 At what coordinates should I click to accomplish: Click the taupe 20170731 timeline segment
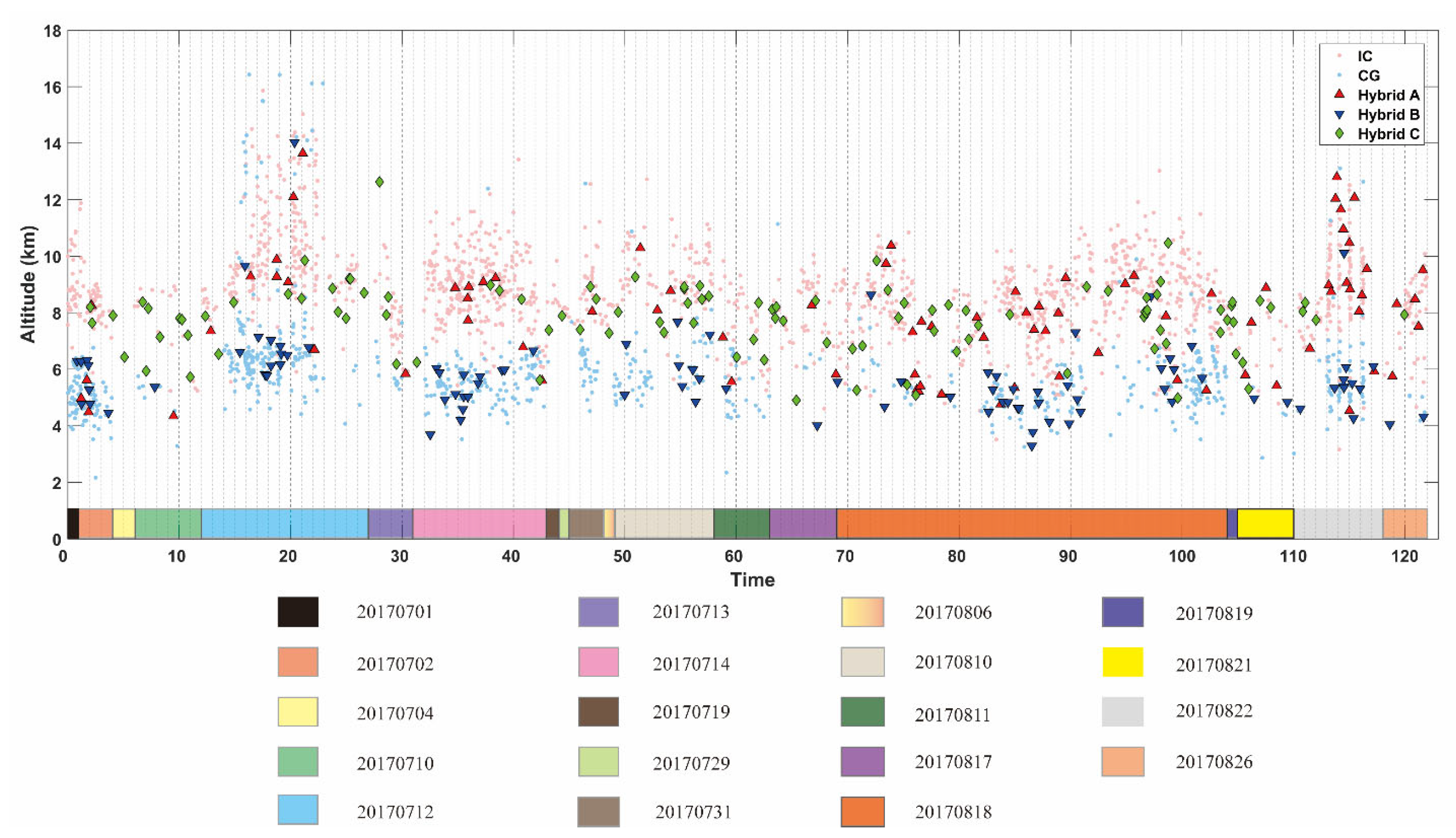point(587,524)
